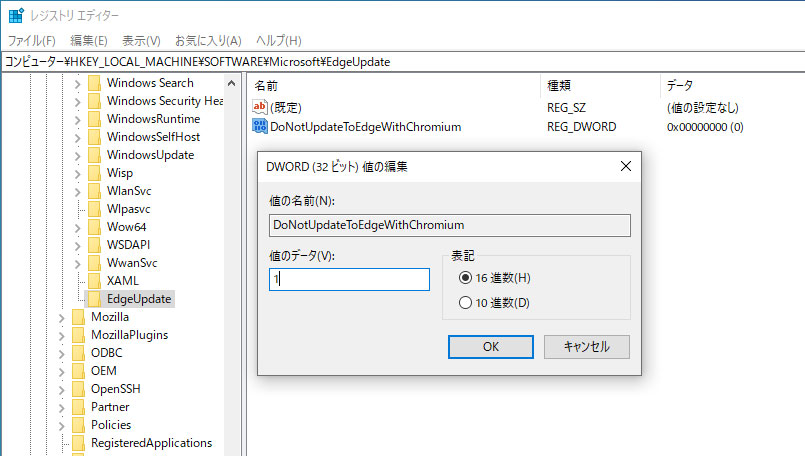Click the キャンセル button in the dialog
Image resolution: width=805 pixels, height=456 pixels.
click(587, 347)
